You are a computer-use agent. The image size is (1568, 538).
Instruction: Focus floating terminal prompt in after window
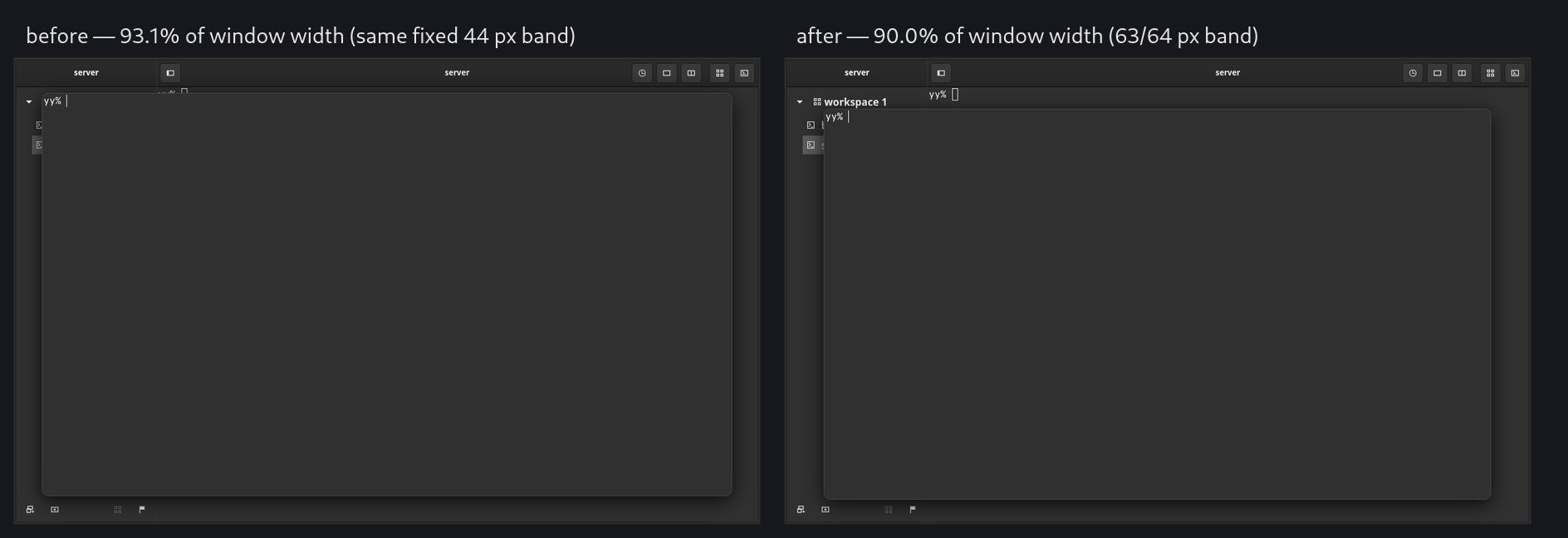click(x=836, y=117)
